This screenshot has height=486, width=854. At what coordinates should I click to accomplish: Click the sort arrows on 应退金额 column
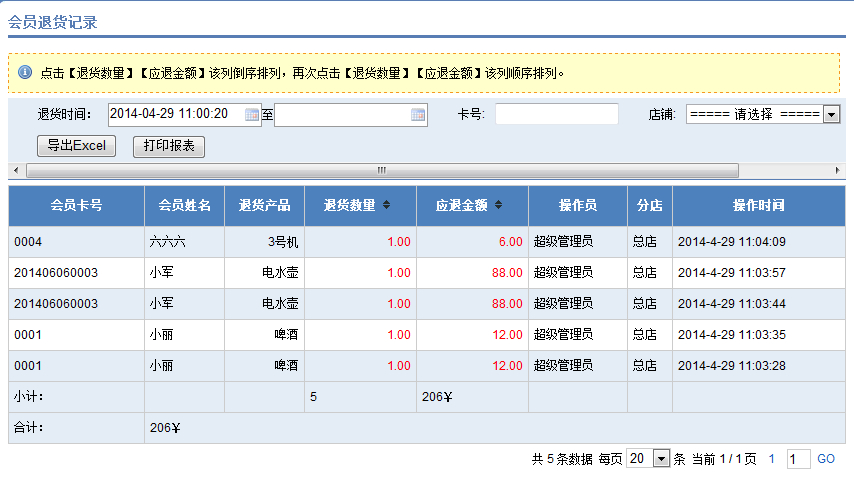[x=498, y=205]
